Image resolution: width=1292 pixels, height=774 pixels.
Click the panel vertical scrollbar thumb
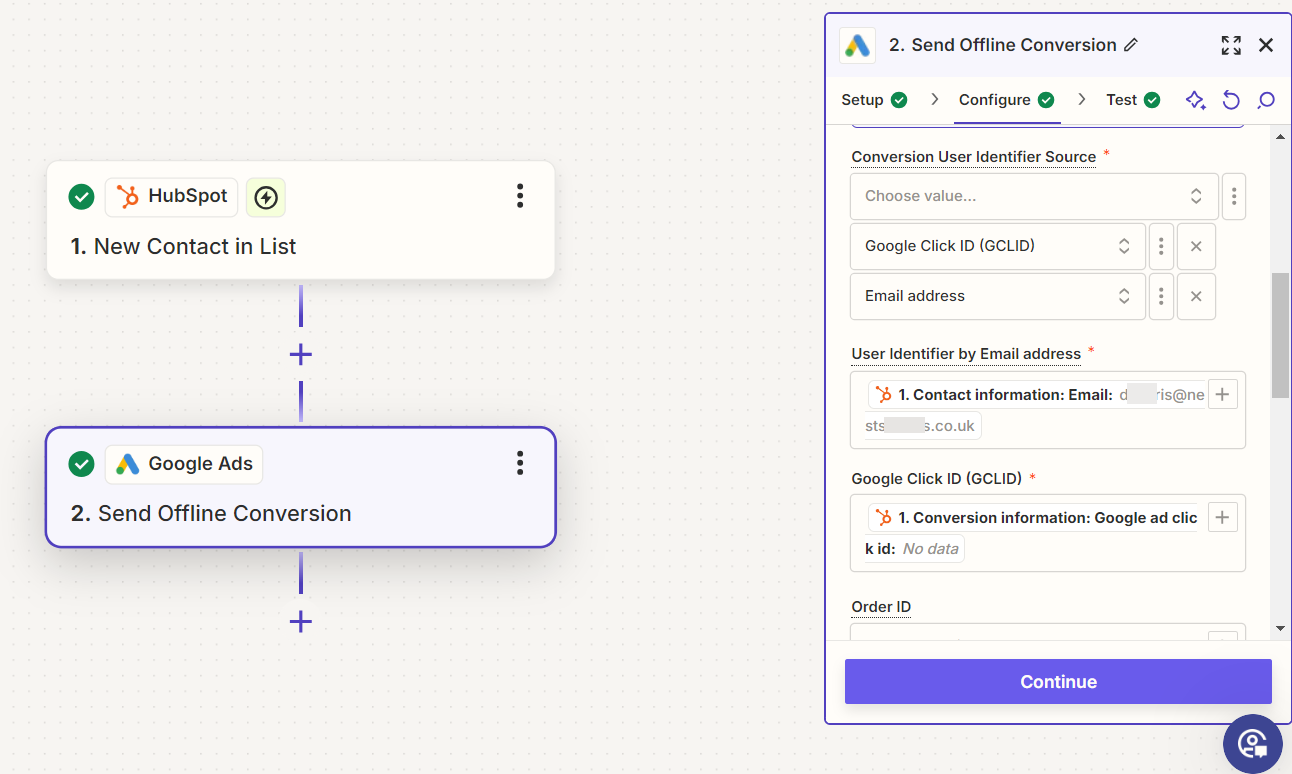(1280, 335)
